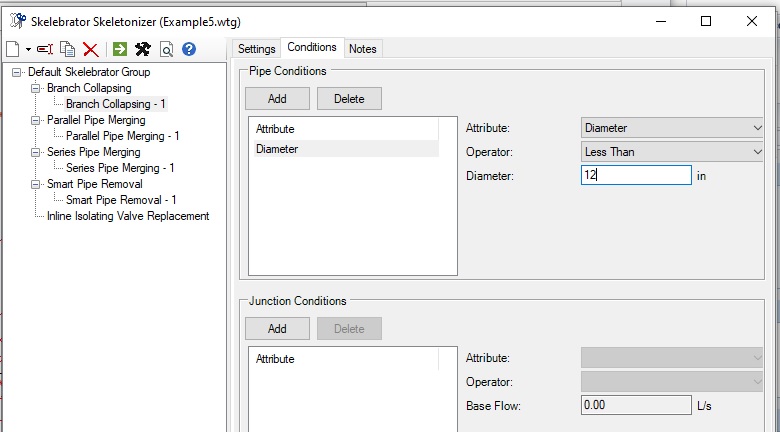Open the blue Help question mark icon
The width and height of the screenshot is (780, 432).
(189, 49)
